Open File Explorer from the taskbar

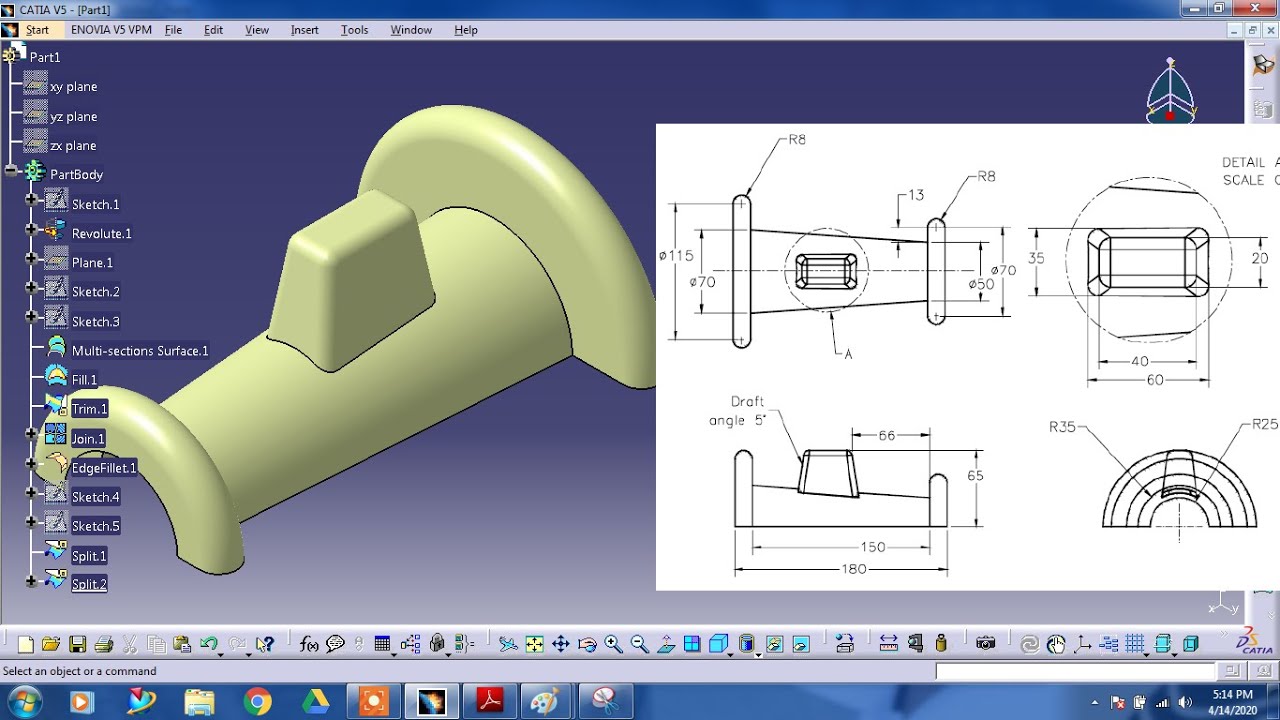199,702
